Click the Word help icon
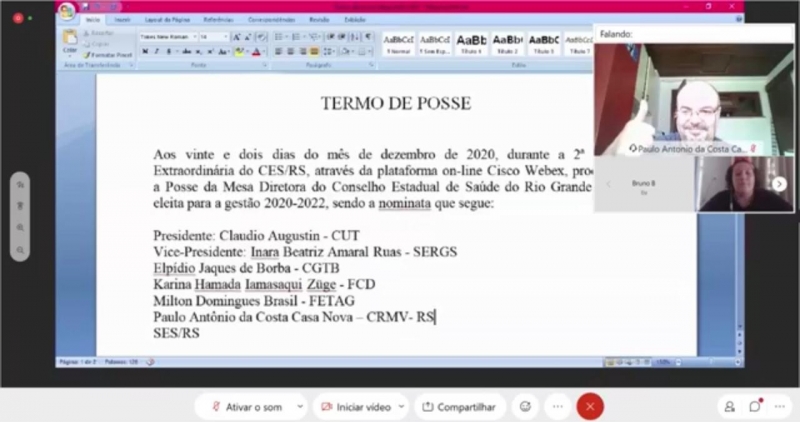This screenshot has height=422, width=800. click(x=739, y=19)
